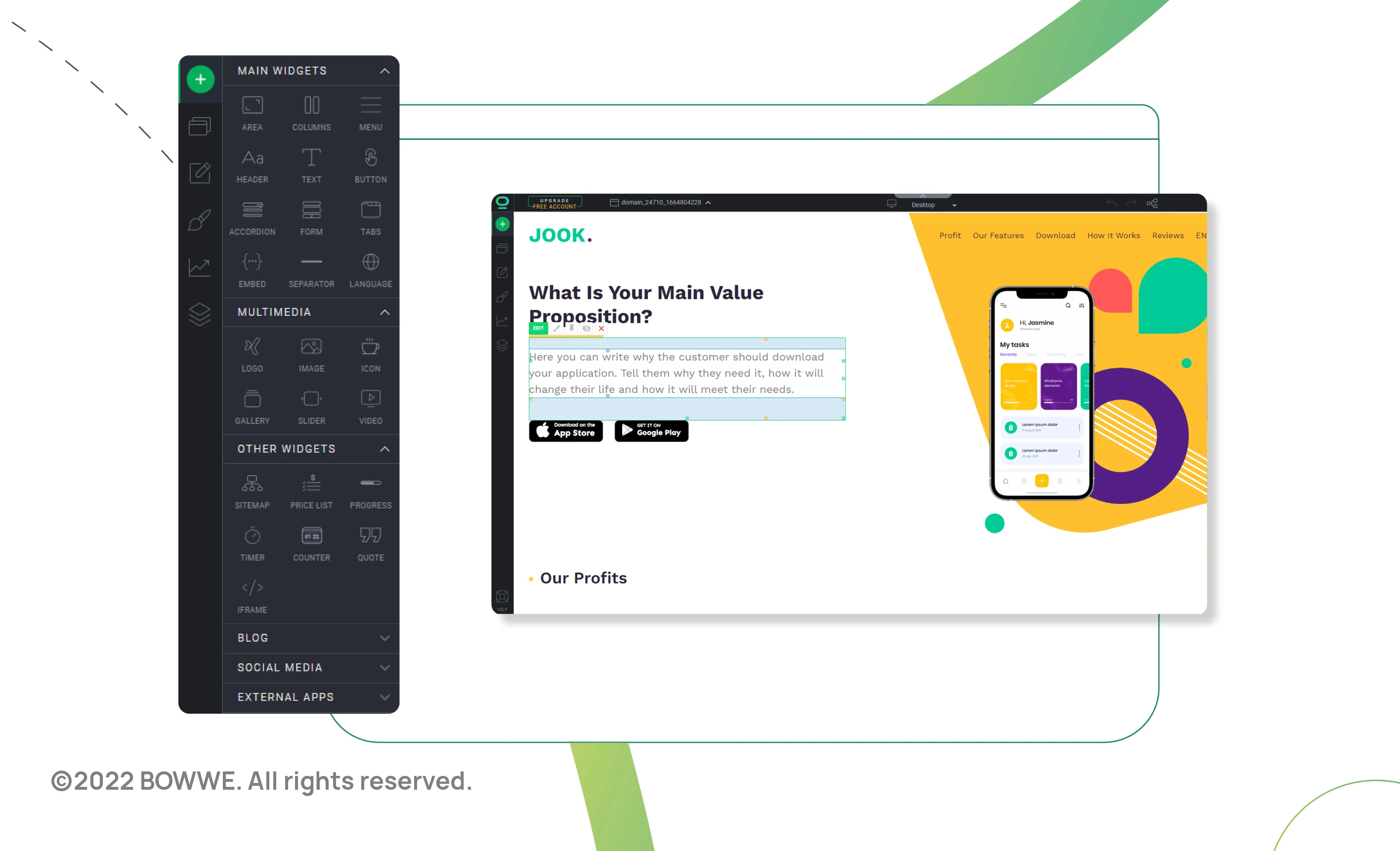The width and height of the screenshot is (1400, 851).
Task: Expand the Blog section
Action: pos(386,637)
